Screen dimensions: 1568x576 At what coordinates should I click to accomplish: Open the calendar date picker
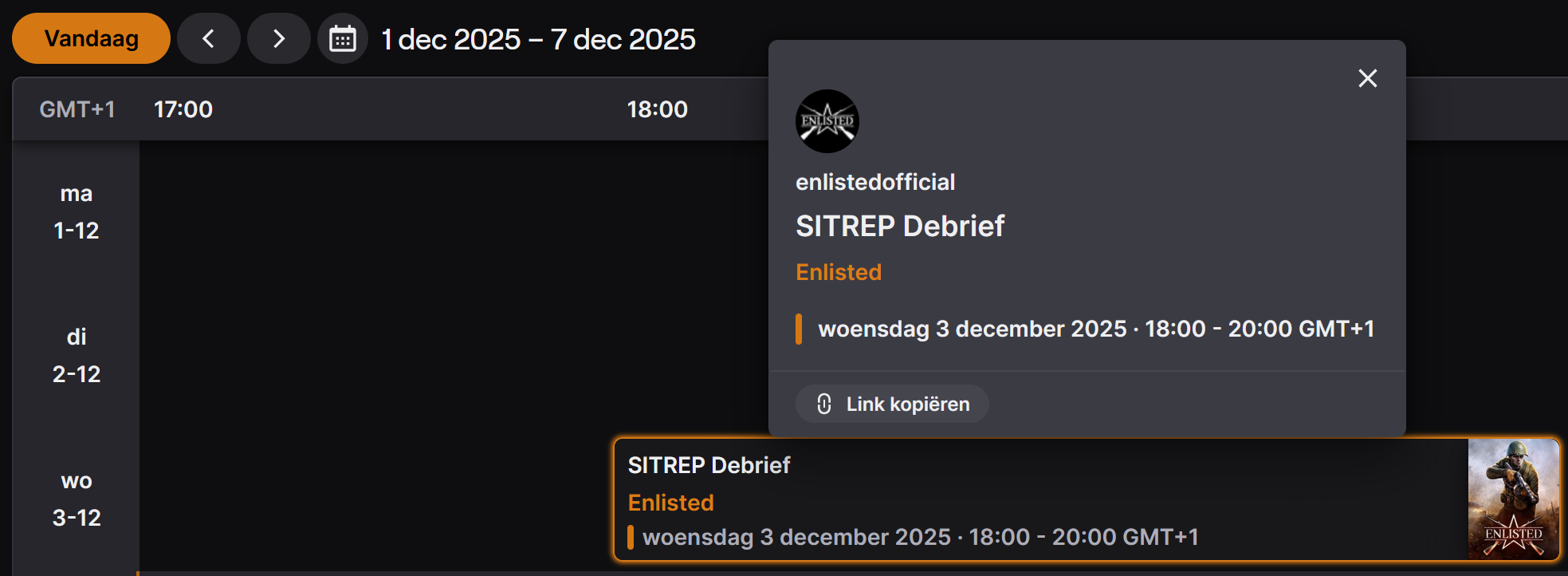(343, 38)
